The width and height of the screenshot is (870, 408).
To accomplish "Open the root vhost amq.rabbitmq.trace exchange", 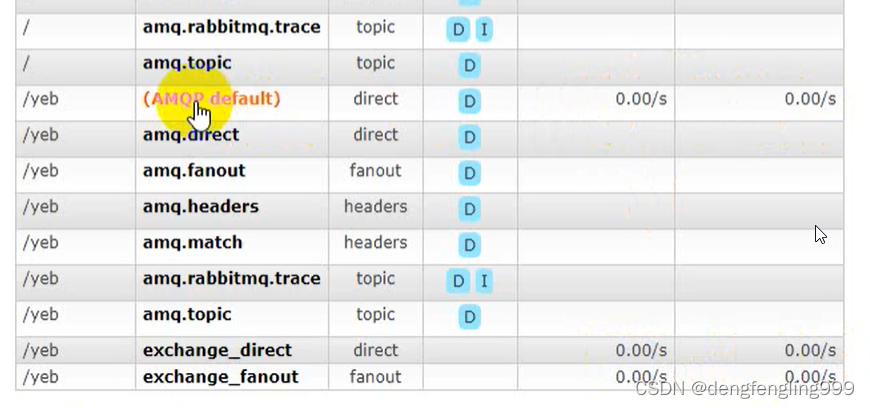I will coord(231,27).
